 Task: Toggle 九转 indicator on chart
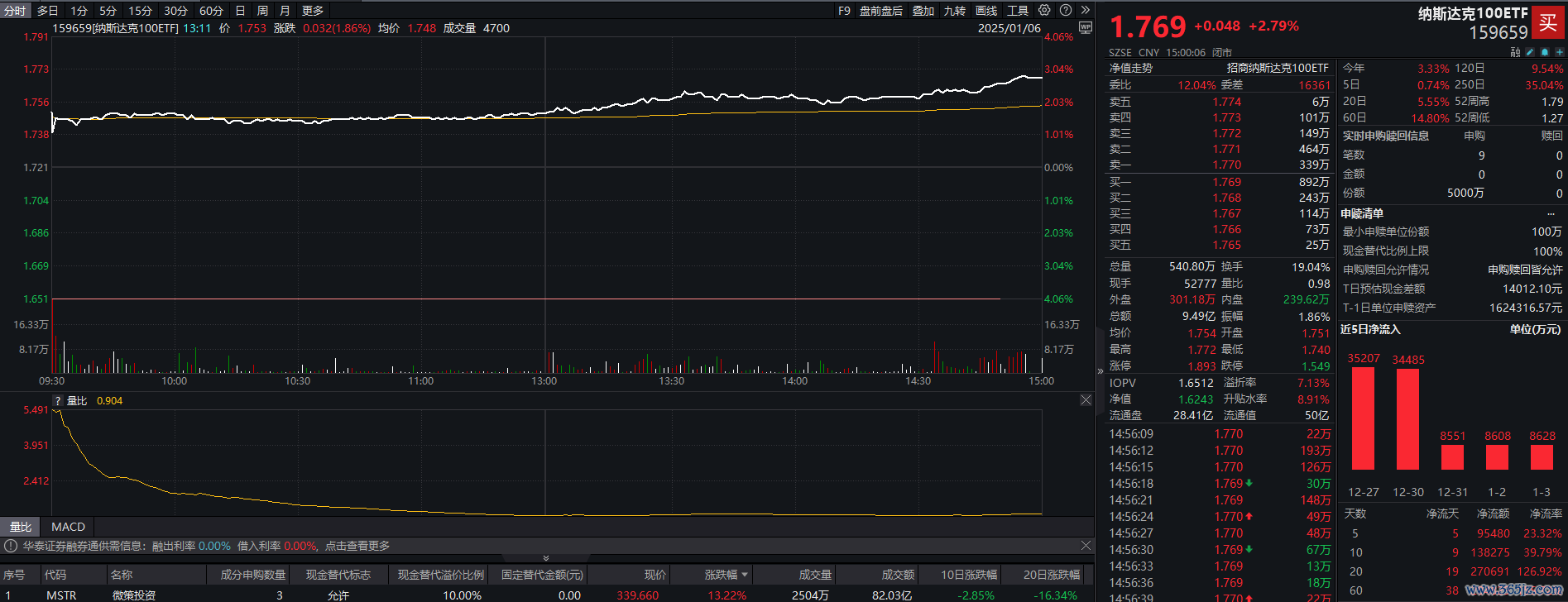click(954, 11)
